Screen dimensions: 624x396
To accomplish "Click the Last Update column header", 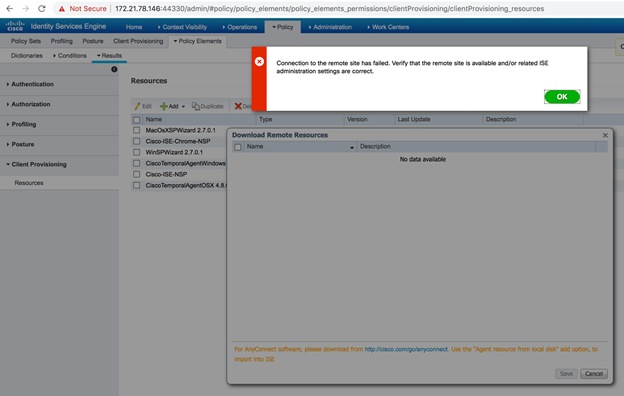I will 414,119.
